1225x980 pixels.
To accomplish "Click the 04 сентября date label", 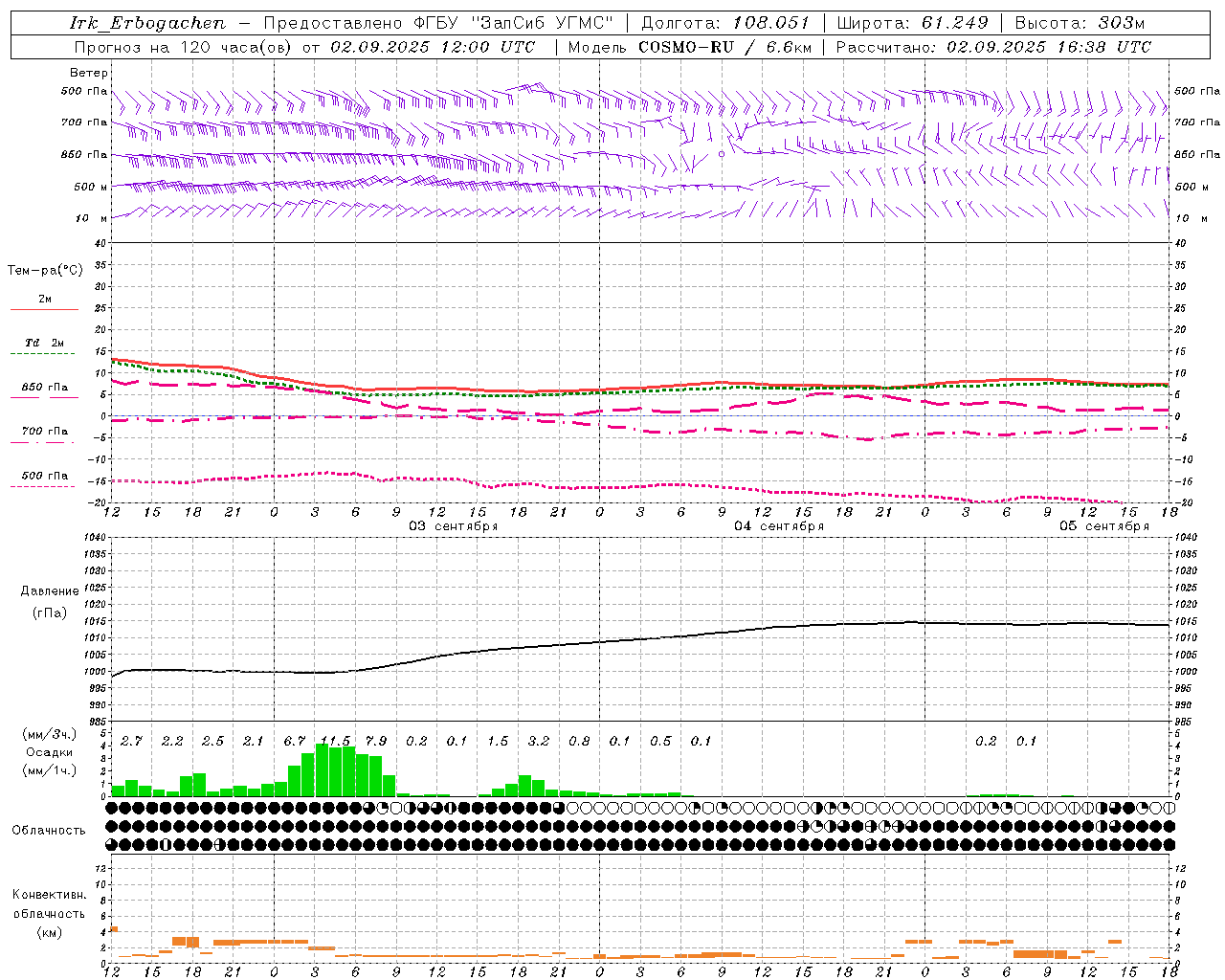I will coord(779,526).
